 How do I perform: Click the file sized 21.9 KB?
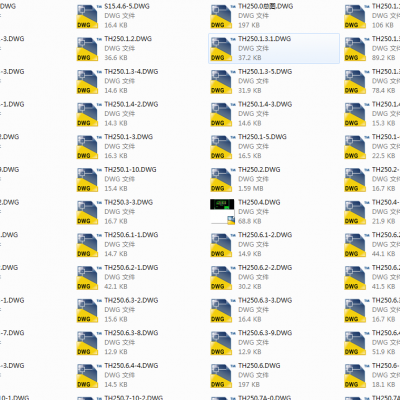(372, 213)
